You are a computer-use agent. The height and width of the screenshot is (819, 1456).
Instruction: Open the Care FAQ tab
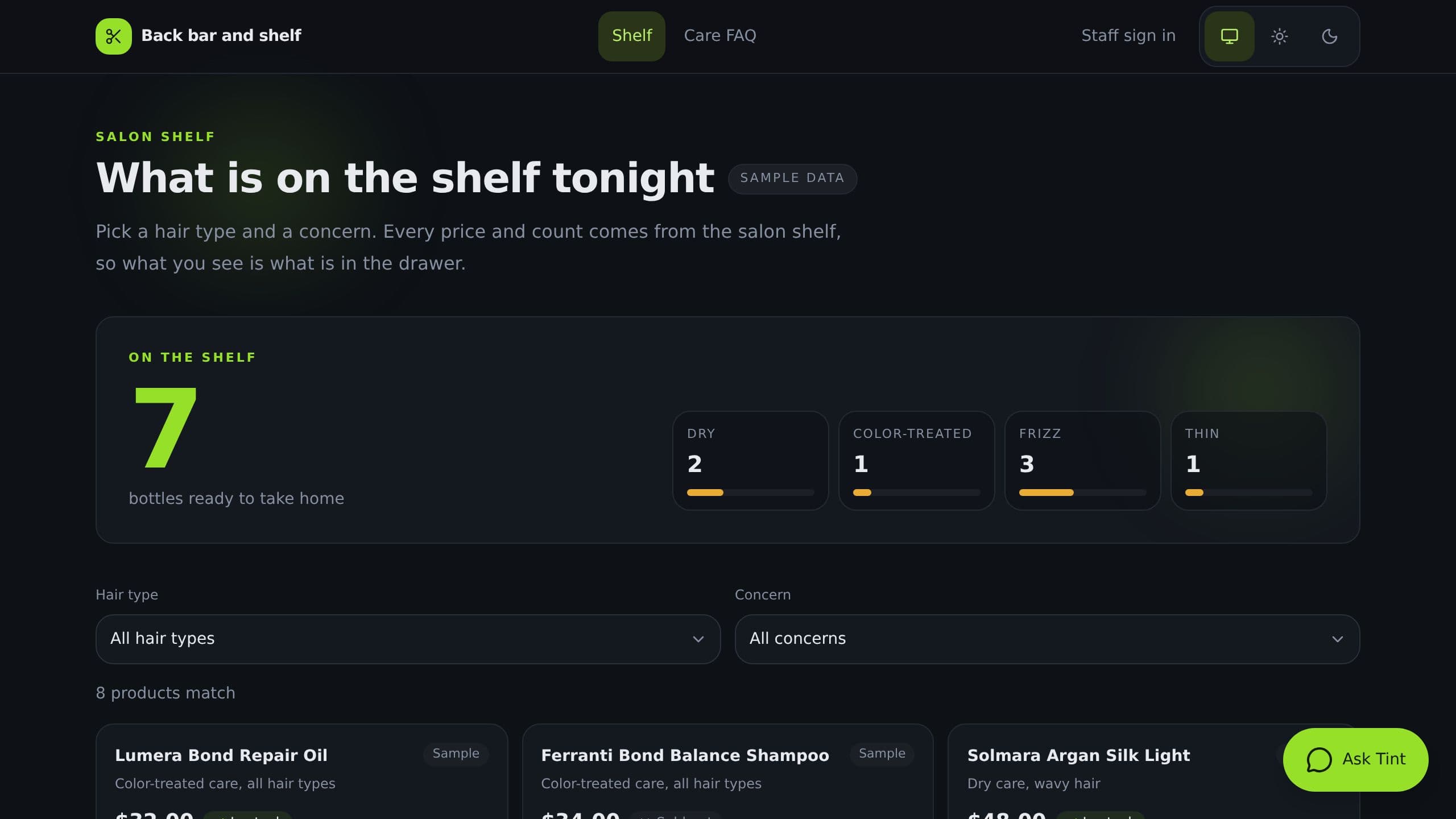coord(720,36)
